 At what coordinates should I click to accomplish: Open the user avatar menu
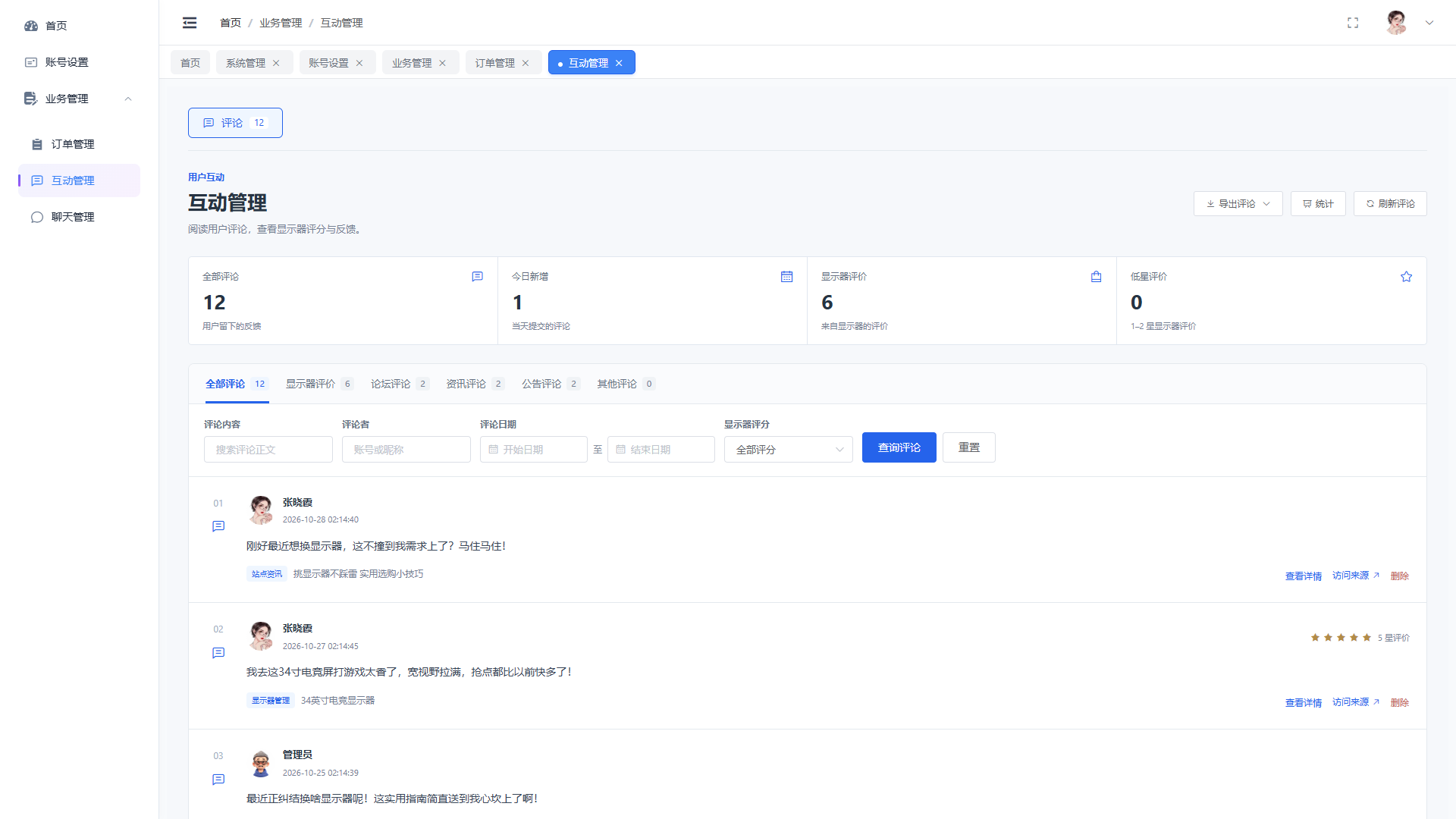coord(1396,23)
